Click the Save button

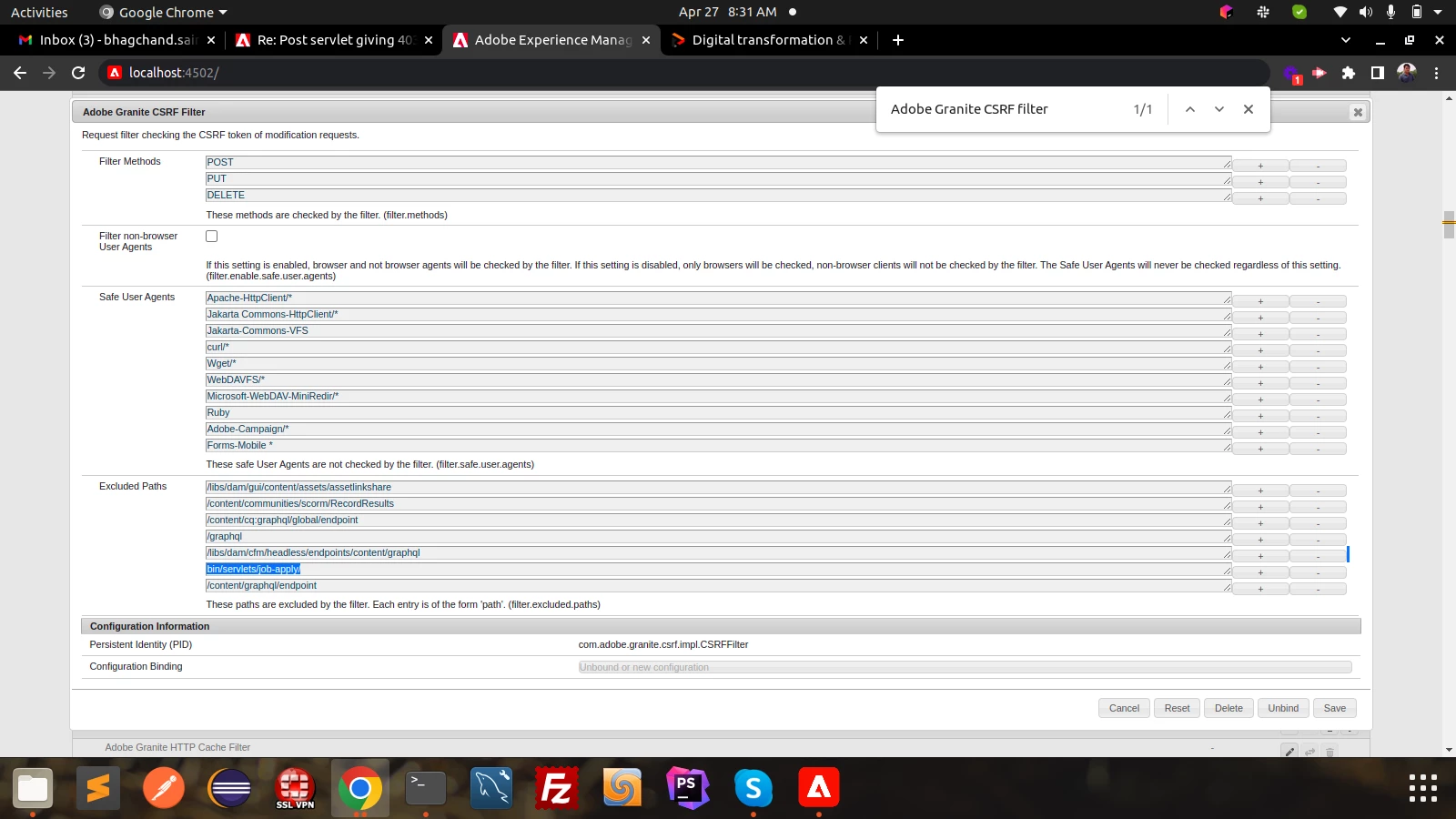(1335, 708)
